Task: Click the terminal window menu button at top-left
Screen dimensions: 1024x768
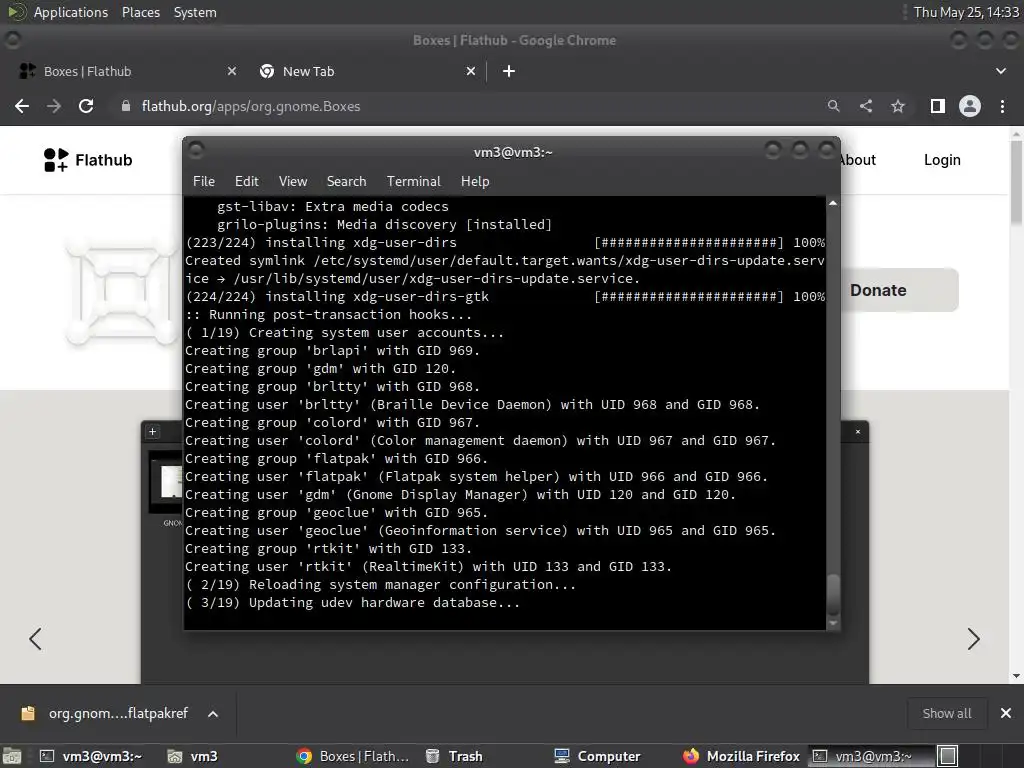Action: pyautogui.click(x=196, y=151)
